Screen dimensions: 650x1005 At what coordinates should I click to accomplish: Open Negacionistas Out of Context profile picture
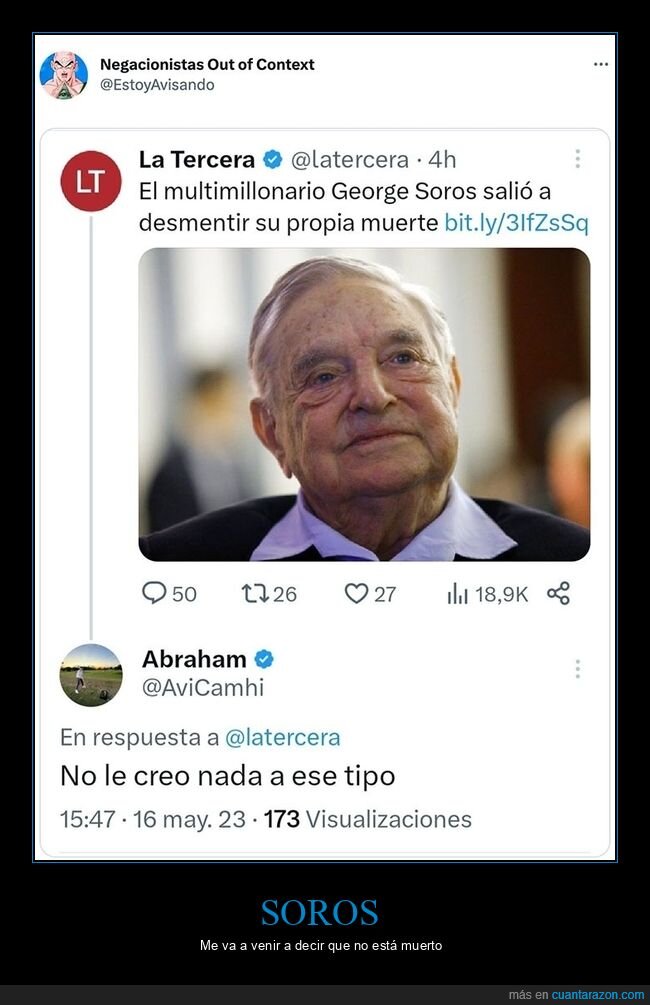pyautogui.click(x=64, y=76)
